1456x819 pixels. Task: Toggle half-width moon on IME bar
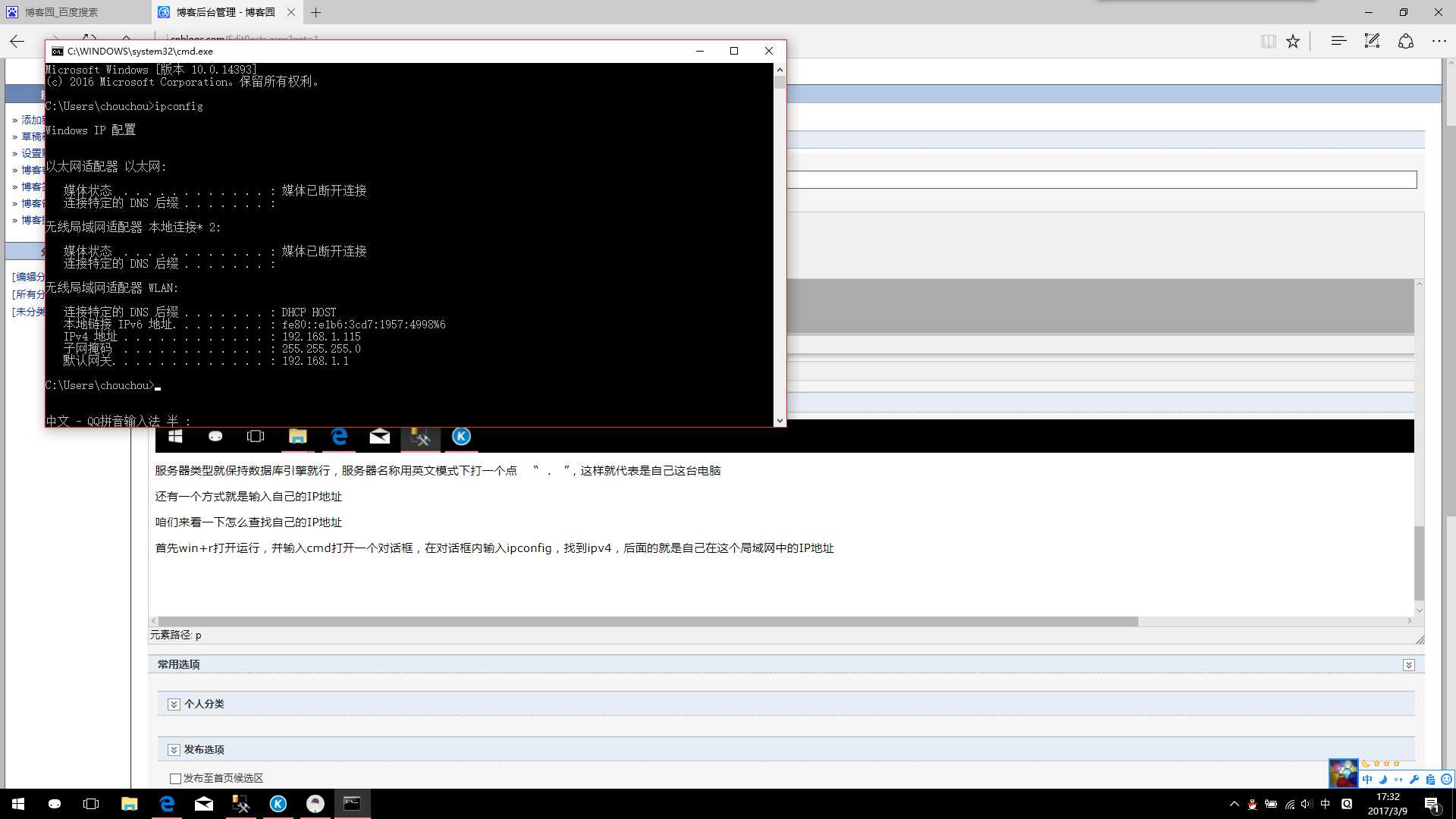tap(1382, 780)
